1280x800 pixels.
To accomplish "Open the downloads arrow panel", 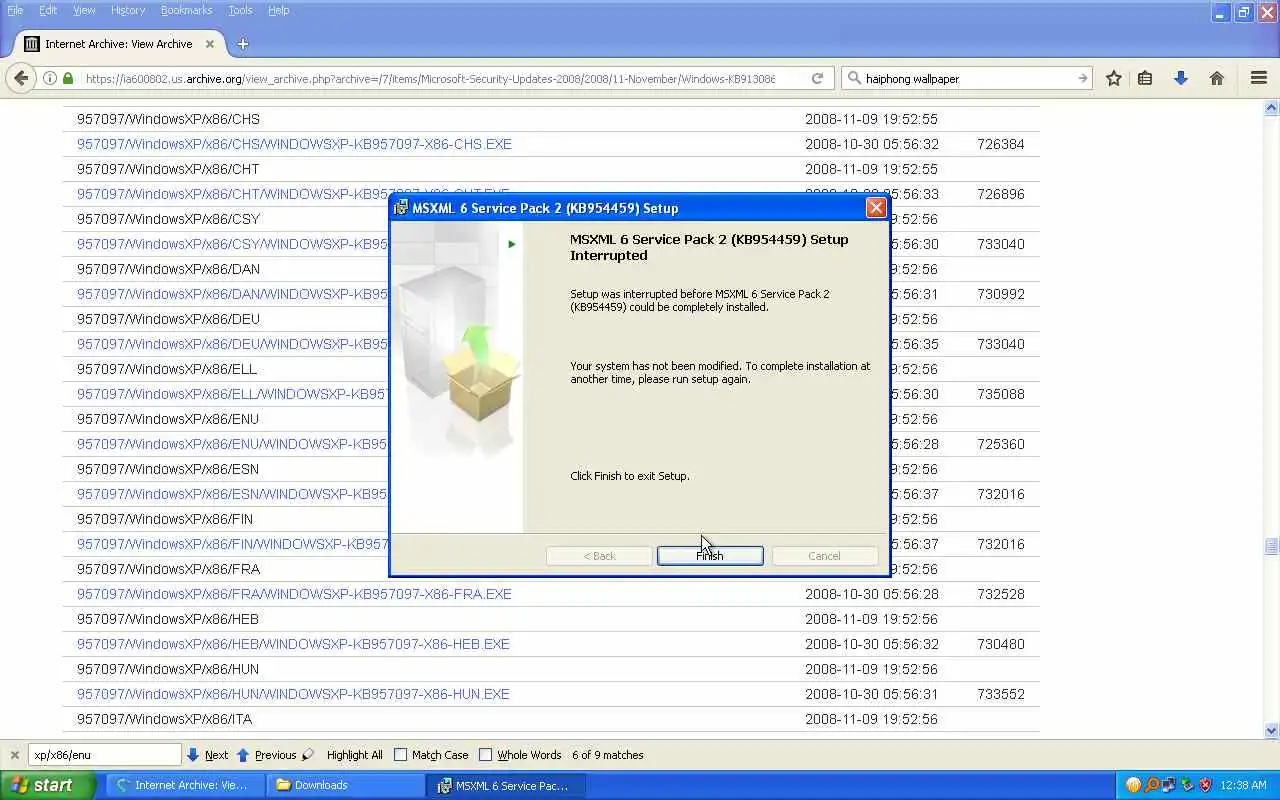I will tap(1181, 78).
